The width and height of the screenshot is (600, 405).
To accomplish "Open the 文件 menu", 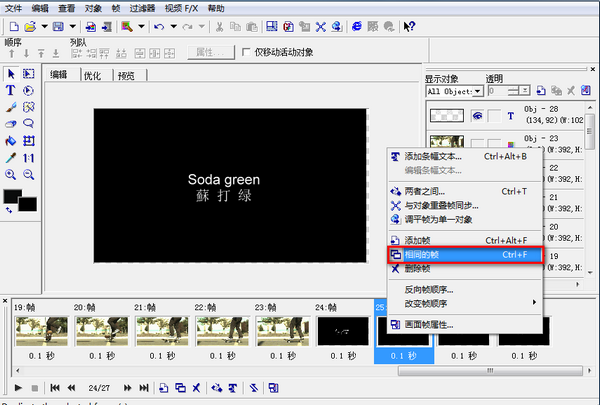I will (13, 8).
